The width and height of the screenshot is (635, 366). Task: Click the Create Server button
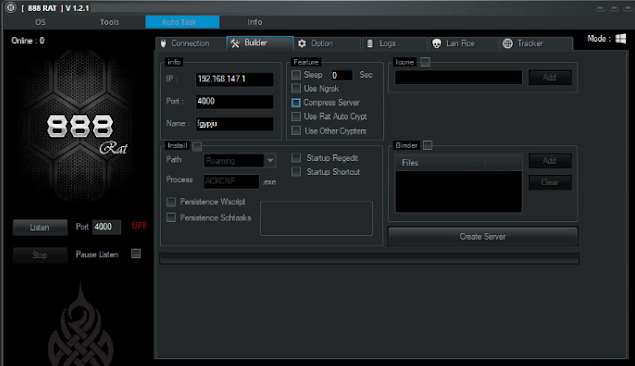point(483,236)
